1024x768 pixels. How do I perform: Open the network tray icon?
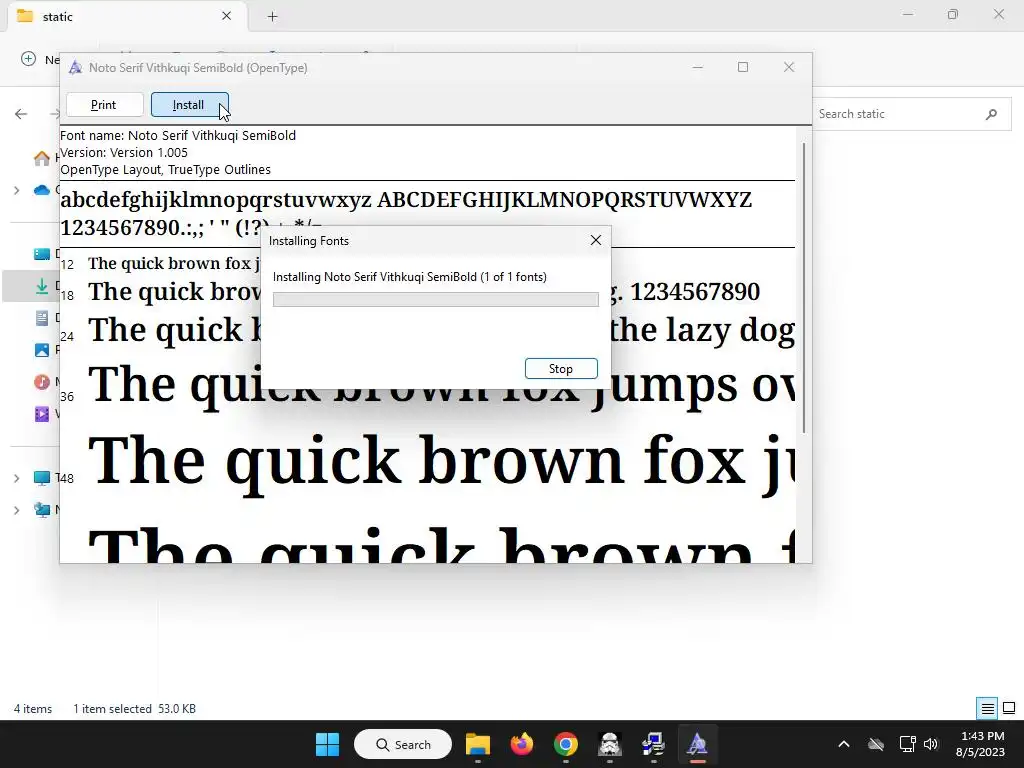(x=907, y=744)
